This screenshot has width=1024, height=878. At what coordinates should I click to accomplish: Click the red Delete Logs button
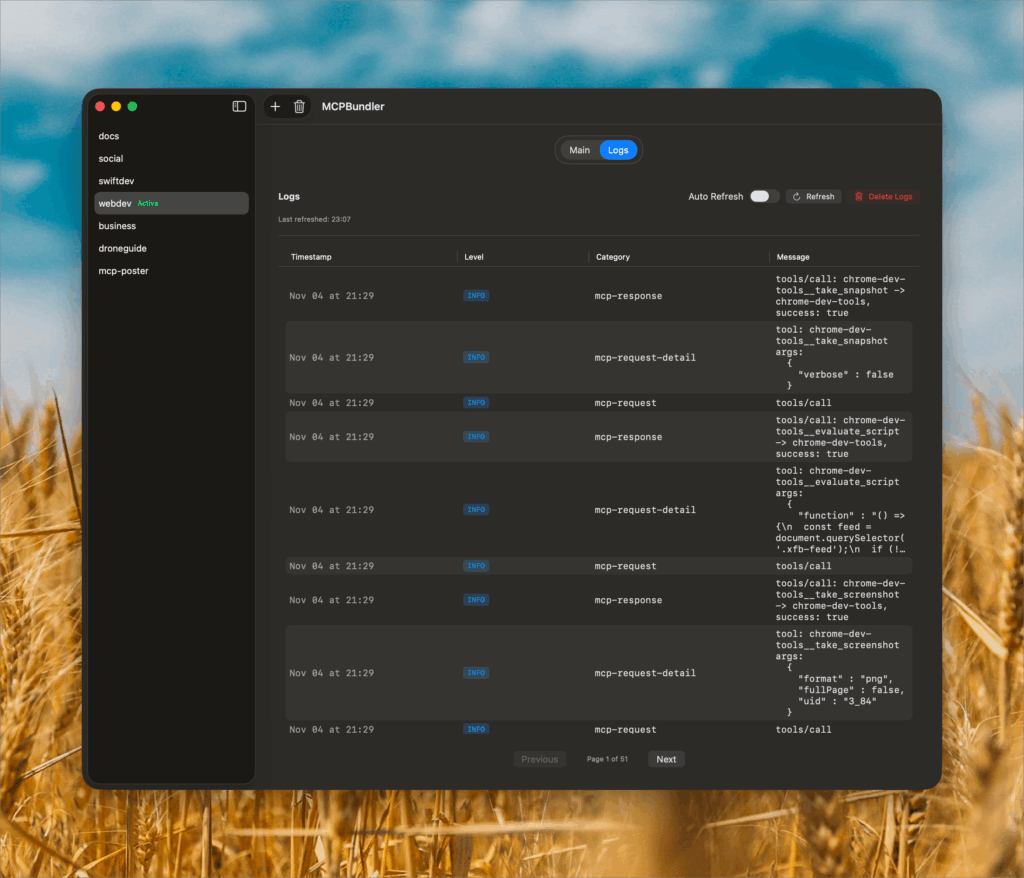coord(883,197)
